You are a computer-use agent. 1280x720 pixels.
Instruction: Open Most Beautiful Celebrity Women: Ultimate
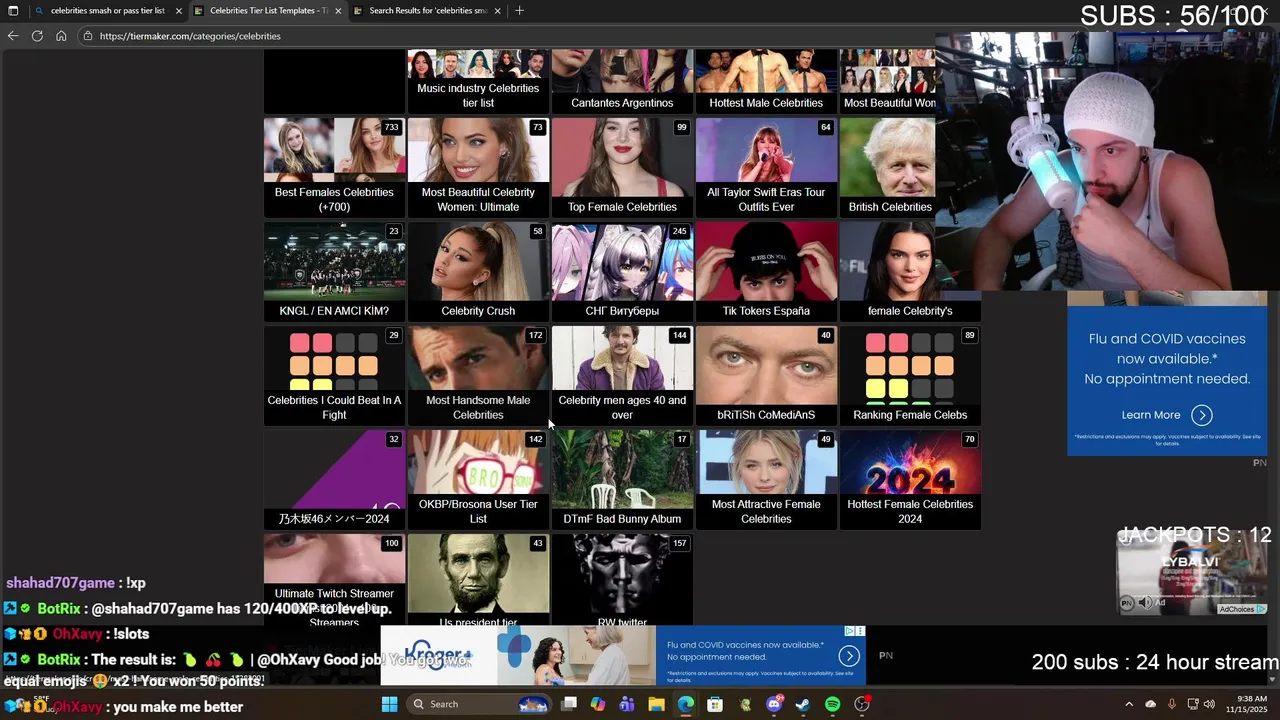point(478,167)
